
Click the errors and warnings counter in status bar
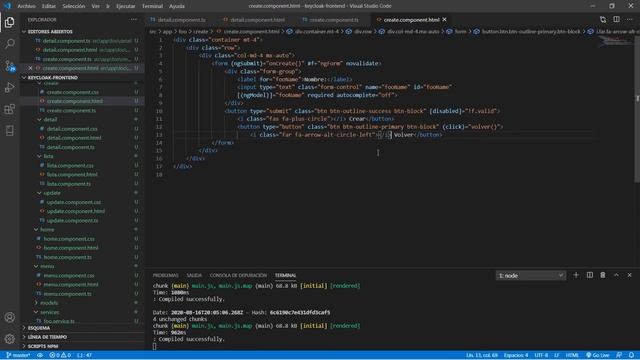tap(60, 355)
